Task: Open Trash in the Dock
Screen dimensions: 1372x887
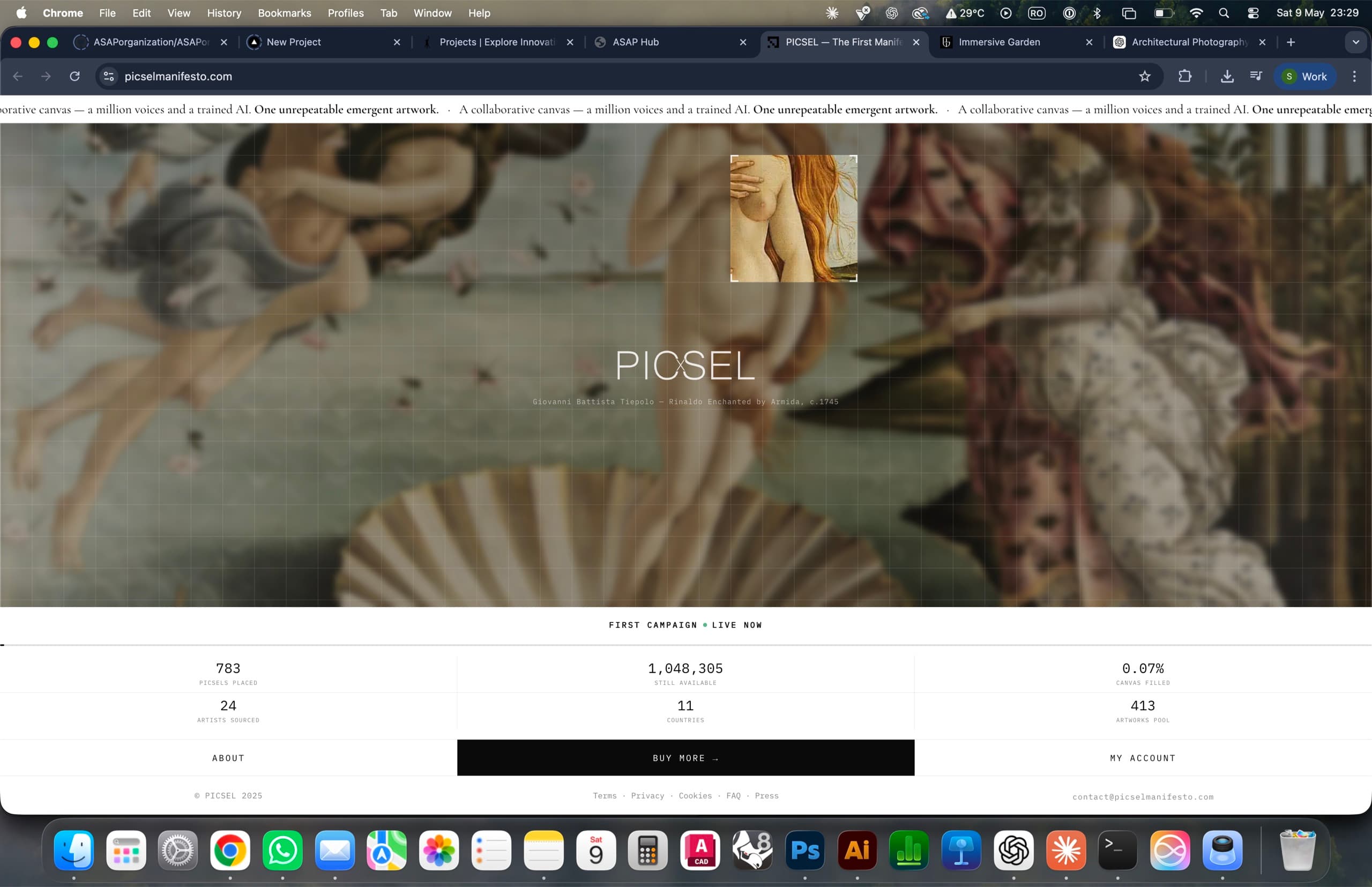Action: pyautogui.click(x=1298, y=850)
